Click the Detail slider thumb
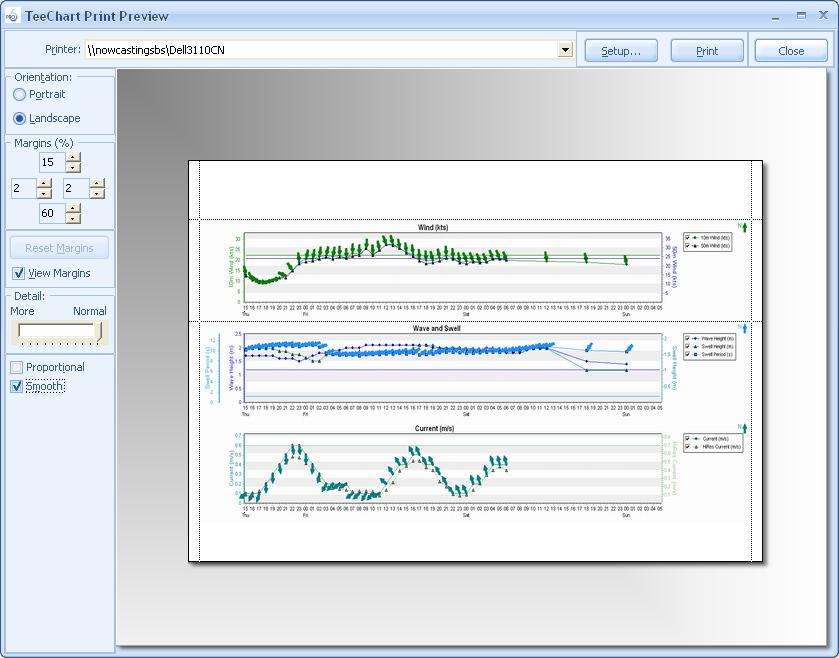The height and width of the screenshot is (658, 839). point(98,332)
